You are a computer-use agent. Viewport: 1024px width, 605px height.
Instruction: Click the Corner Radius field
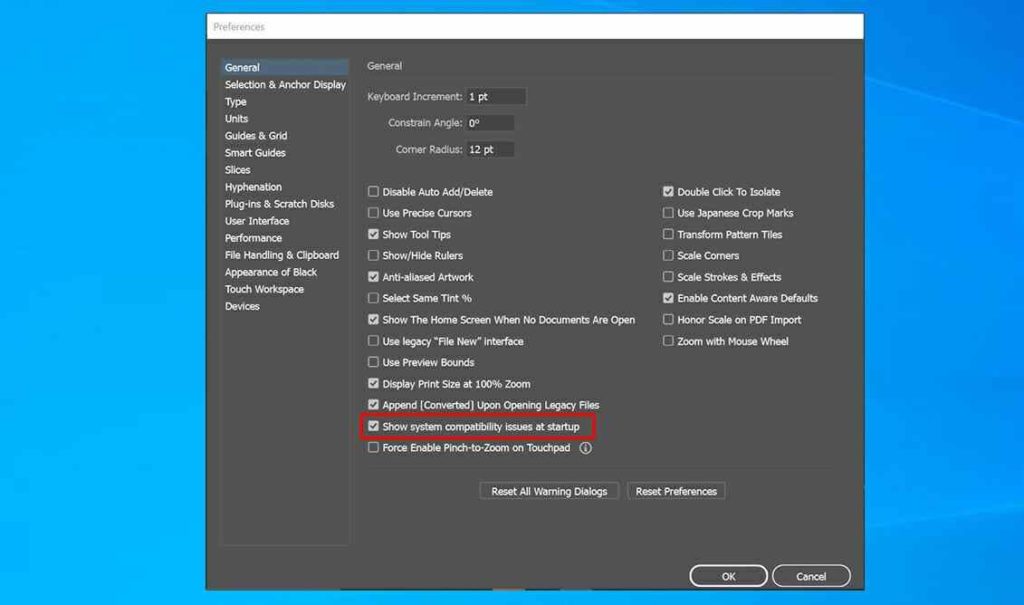pos(490,150)
